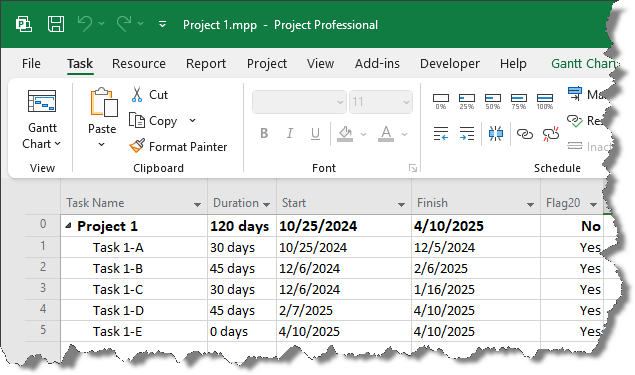Click the Gantt Chart view icon
This screenshot has height=375, width=635.
pyautogui.click(x=42, y=101)
